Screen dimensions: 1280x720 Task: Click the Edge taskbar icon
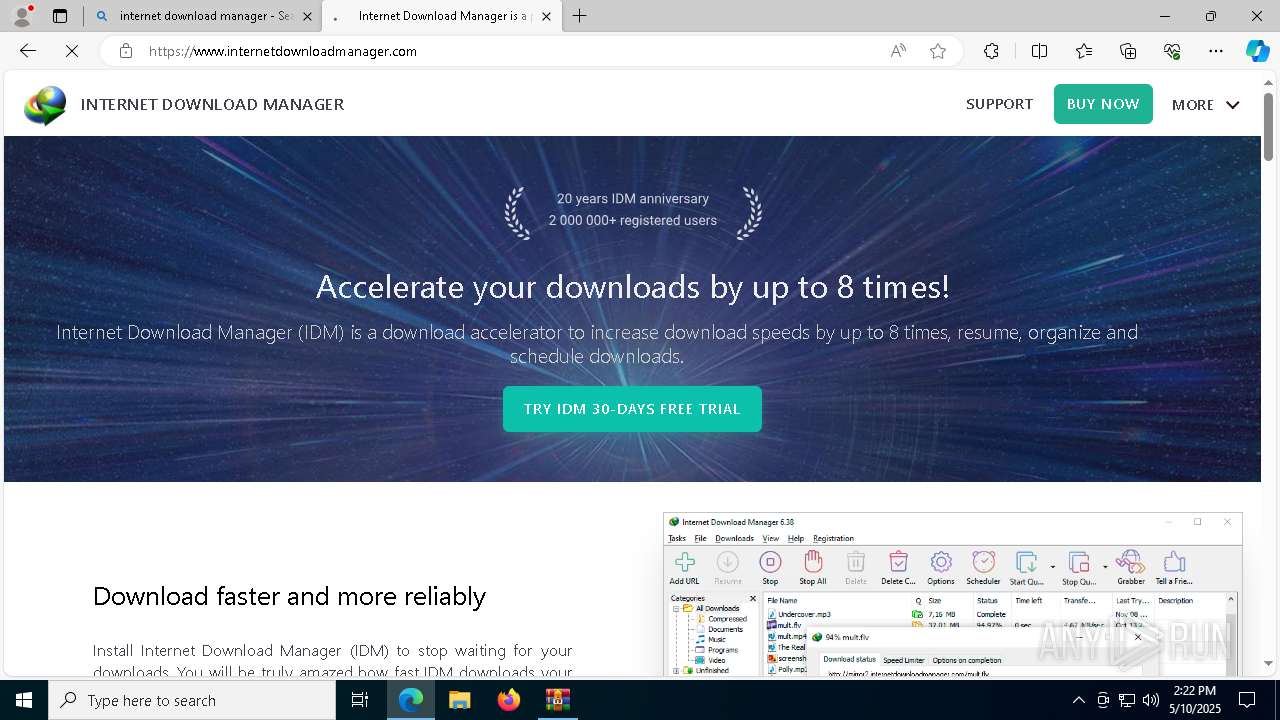[x=411, y=700]
